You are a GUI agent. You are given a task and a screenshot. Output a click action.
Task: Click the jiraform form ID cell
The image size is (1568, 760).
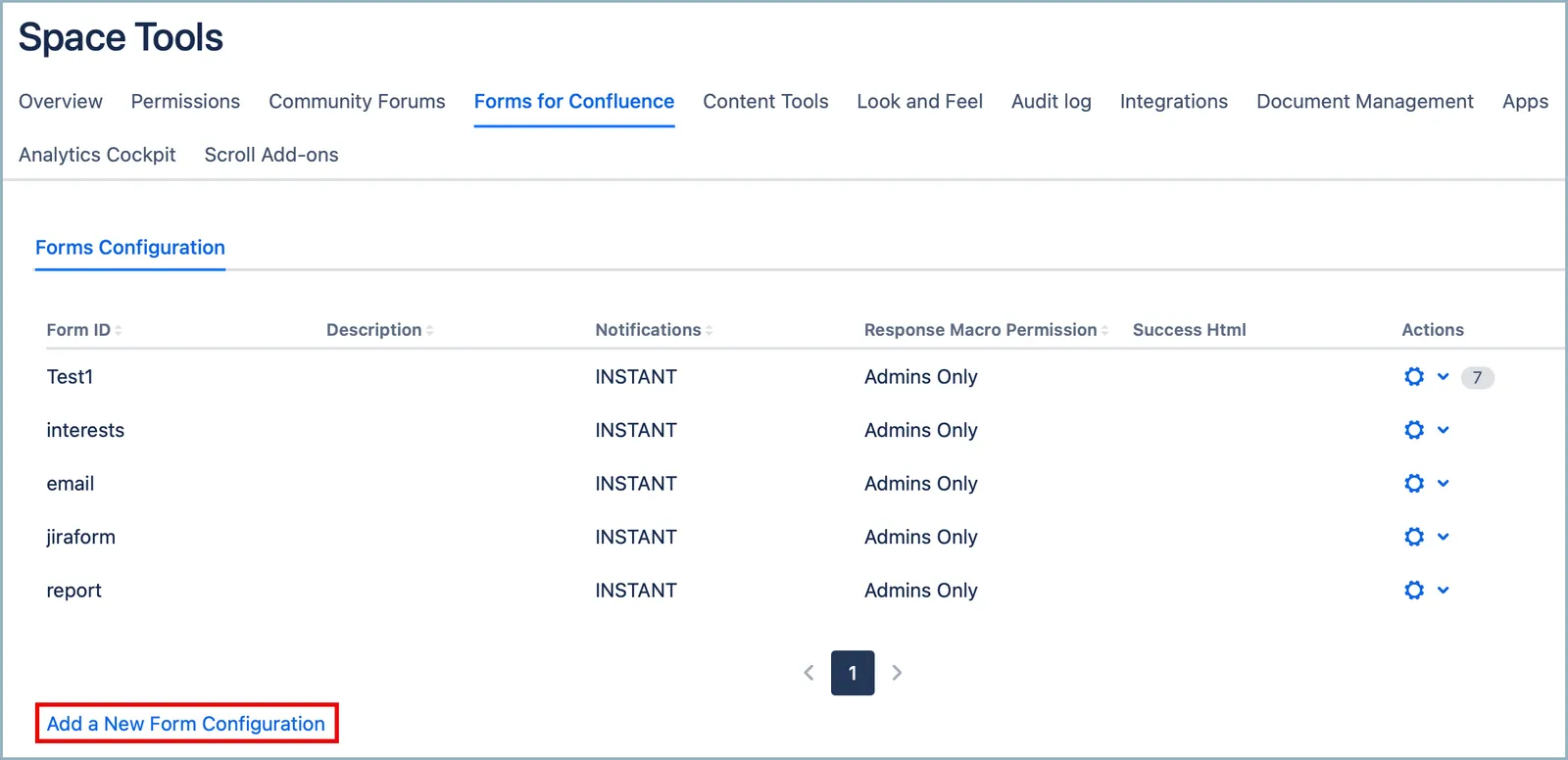80,537
